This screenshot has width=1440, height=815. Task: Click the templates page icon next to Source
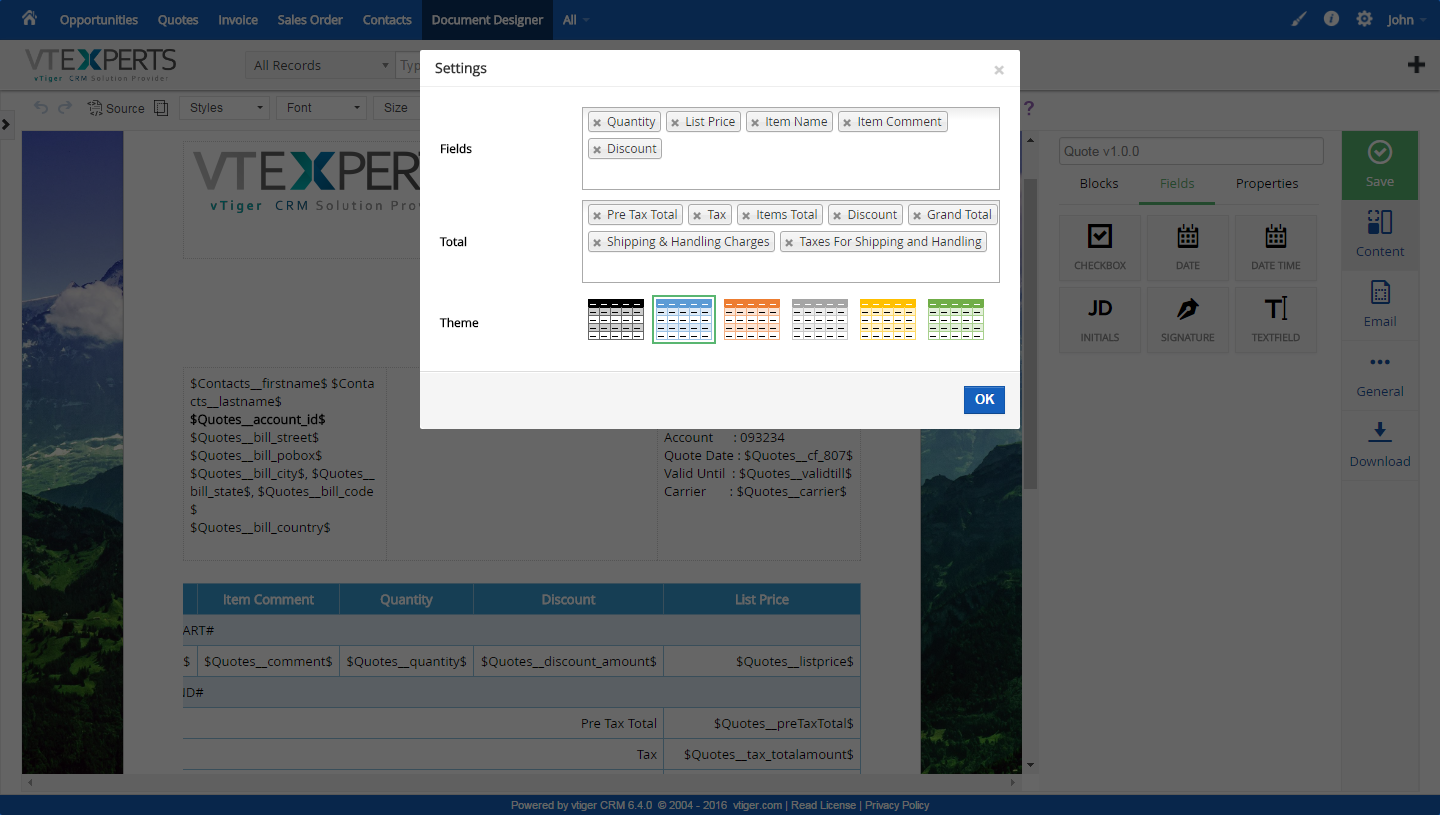tap(160, 108)
